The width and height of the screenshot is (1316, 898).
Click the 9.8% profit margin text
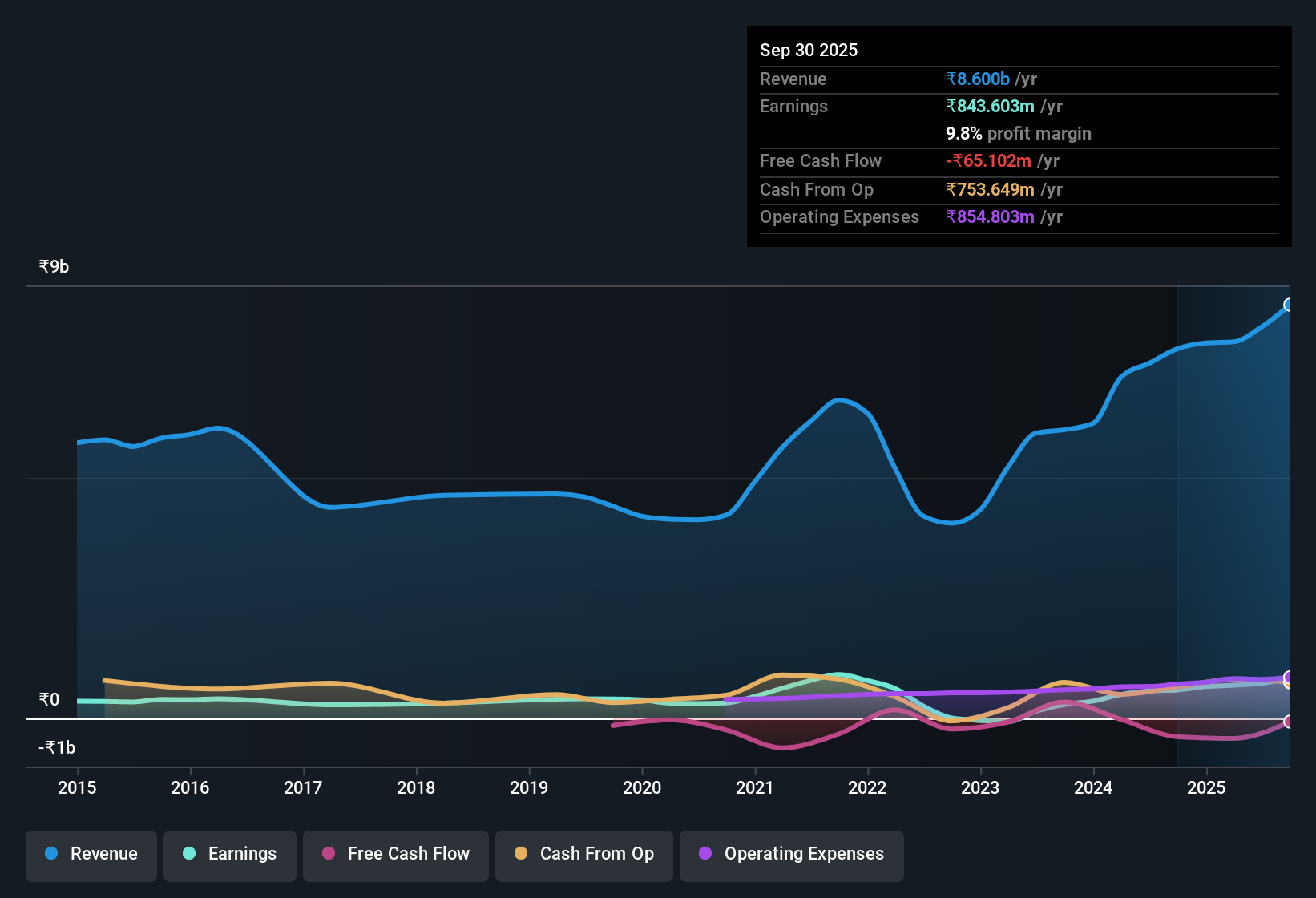(x=1018, y=134)
